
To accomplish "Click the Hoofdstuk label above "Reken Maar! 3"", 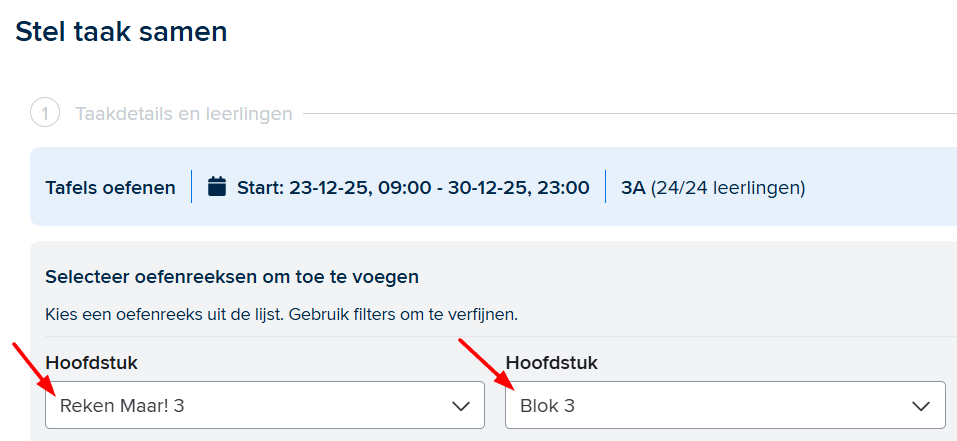I will pyautogui.click(x=91, y=363).
